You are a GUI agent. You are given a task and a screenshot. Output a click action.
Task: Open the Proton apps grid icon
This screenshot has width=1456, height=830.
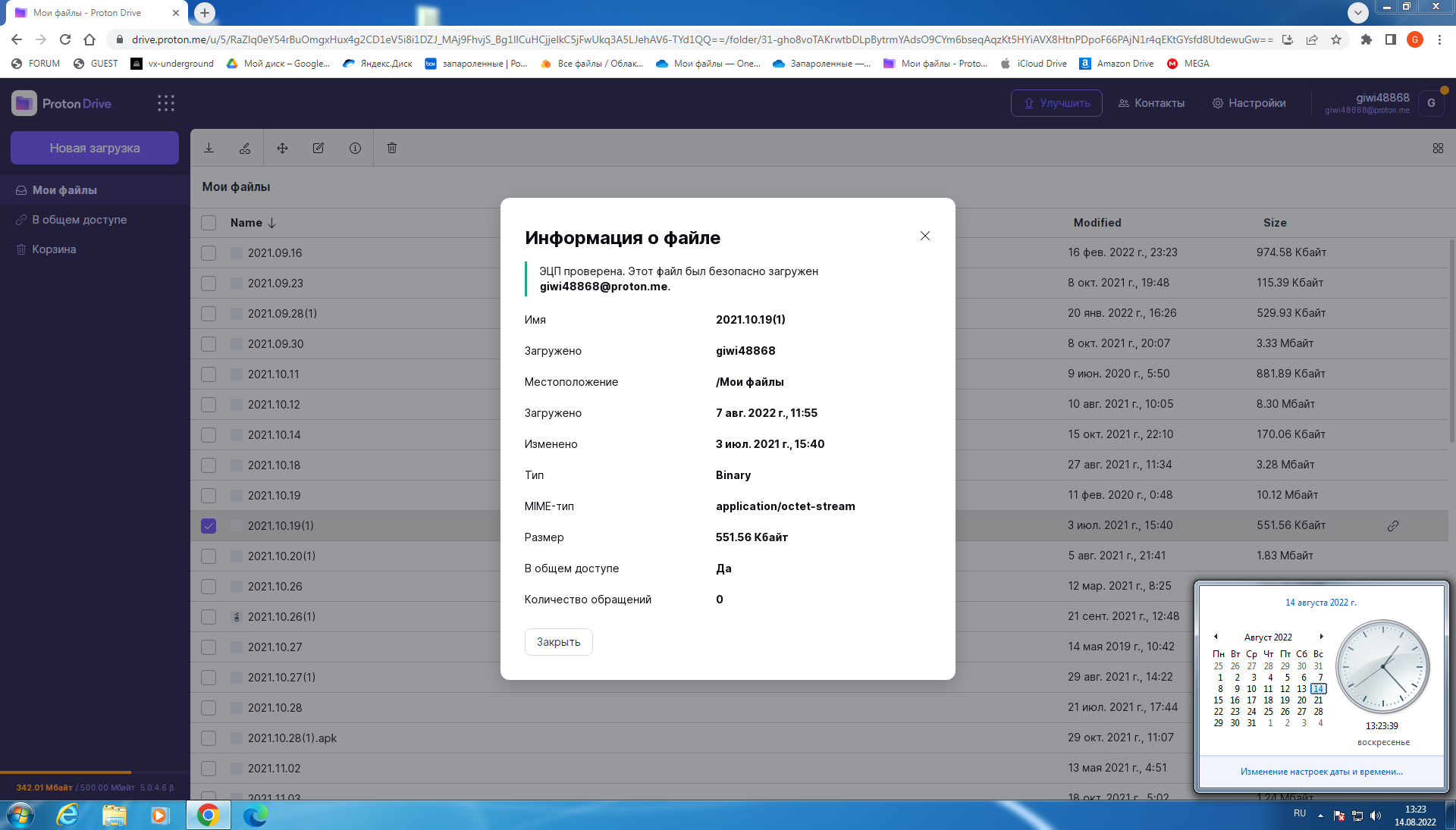coord(166,103)
